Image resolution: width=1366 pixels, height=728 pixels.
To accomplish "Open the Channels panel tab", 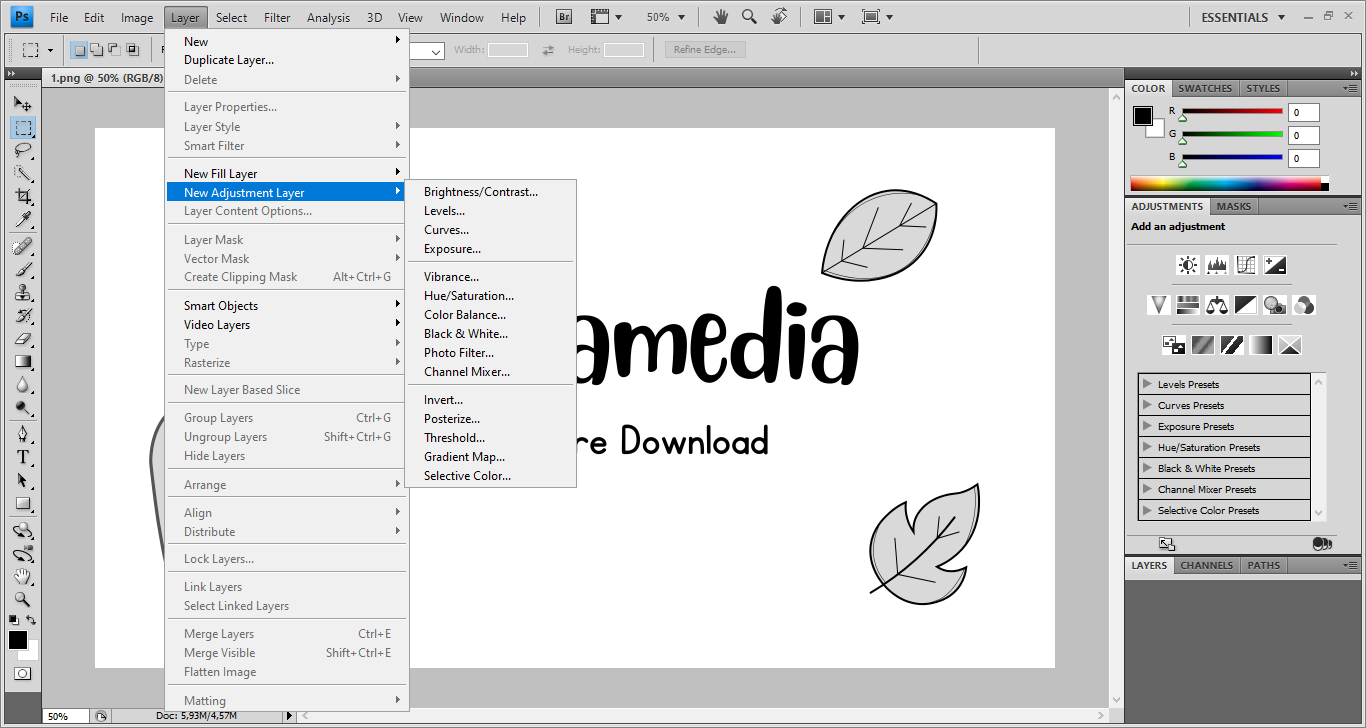I will (1206, 565).
